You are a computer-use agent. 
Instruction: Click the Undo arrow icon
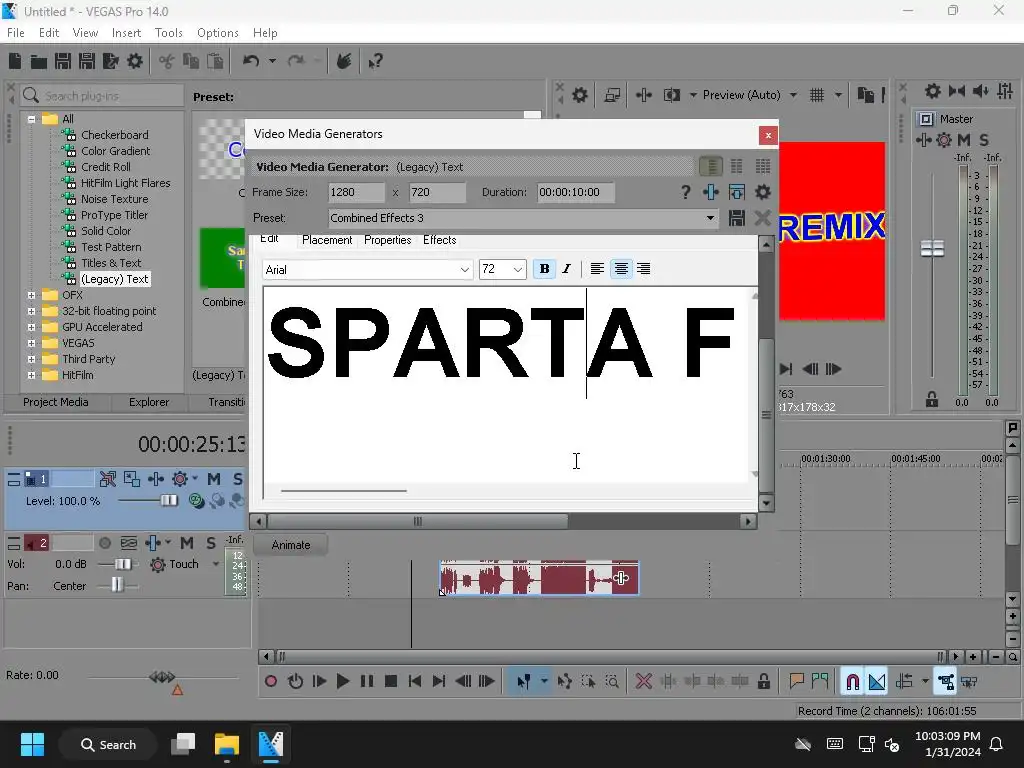pos(251,61)
